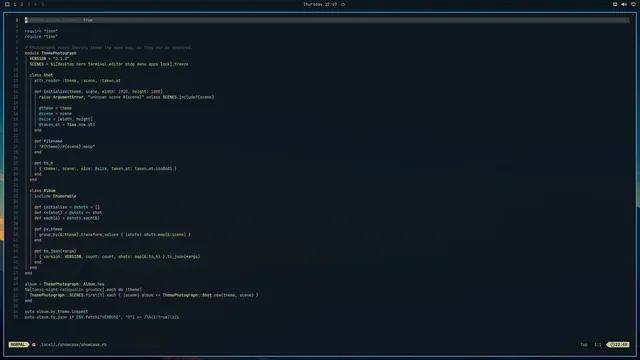640x360 pixels.
Task: Click the 'class Album' line
Action: click(x=42, y=191)
